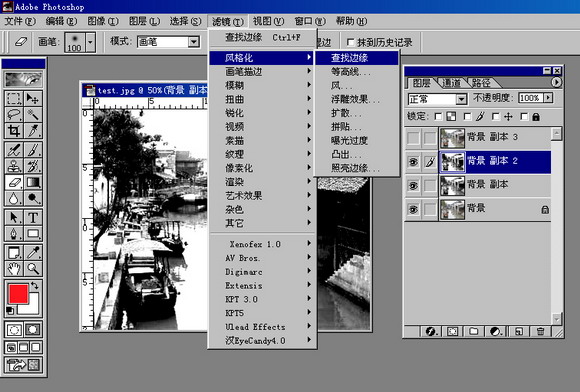Select the Rectangle shape tool
This screenshot has width=580, height=392.
point(33,234)
